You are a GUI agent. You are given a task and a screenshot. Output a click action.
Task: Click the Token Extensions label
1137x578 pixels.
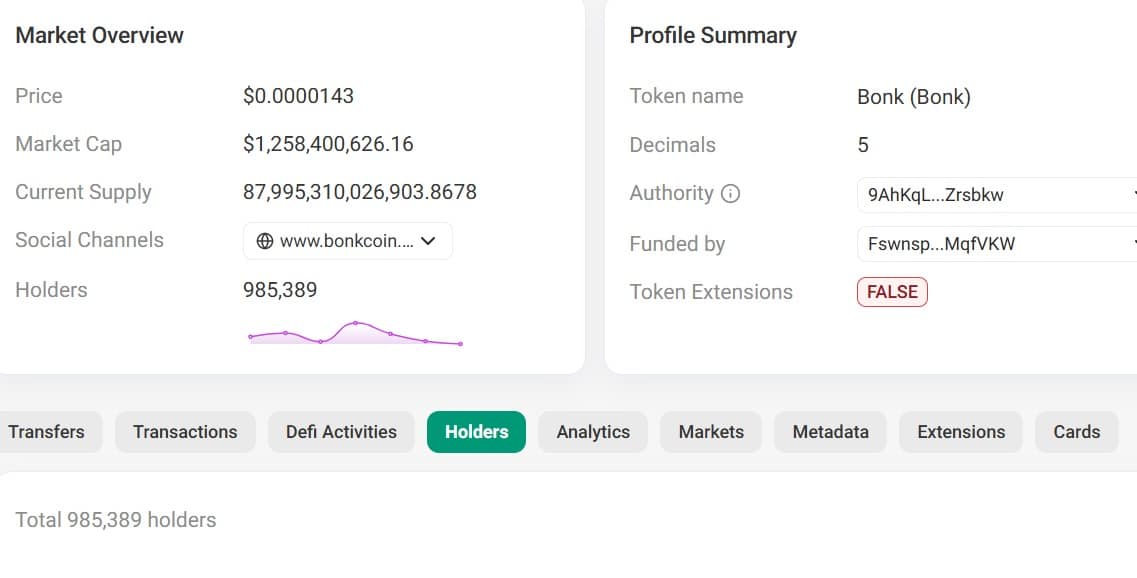(x=711, y=292)
